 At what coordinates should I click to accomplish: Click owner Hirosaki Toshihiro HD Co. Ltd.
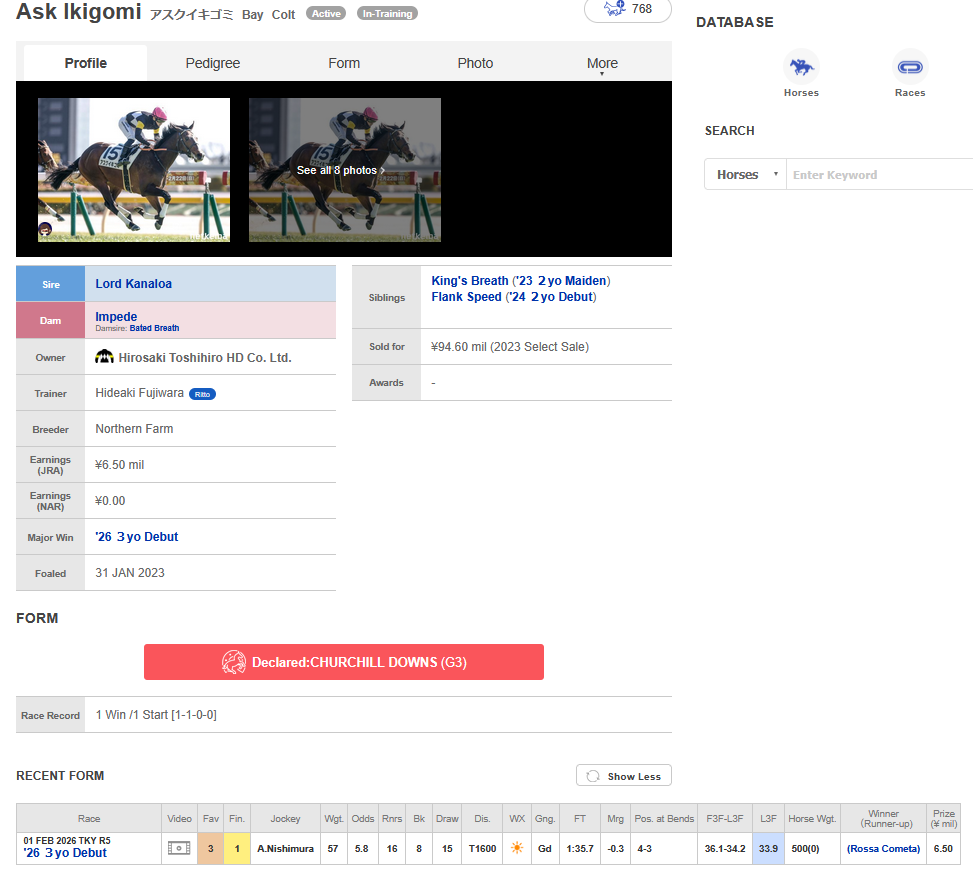(205, 357)
